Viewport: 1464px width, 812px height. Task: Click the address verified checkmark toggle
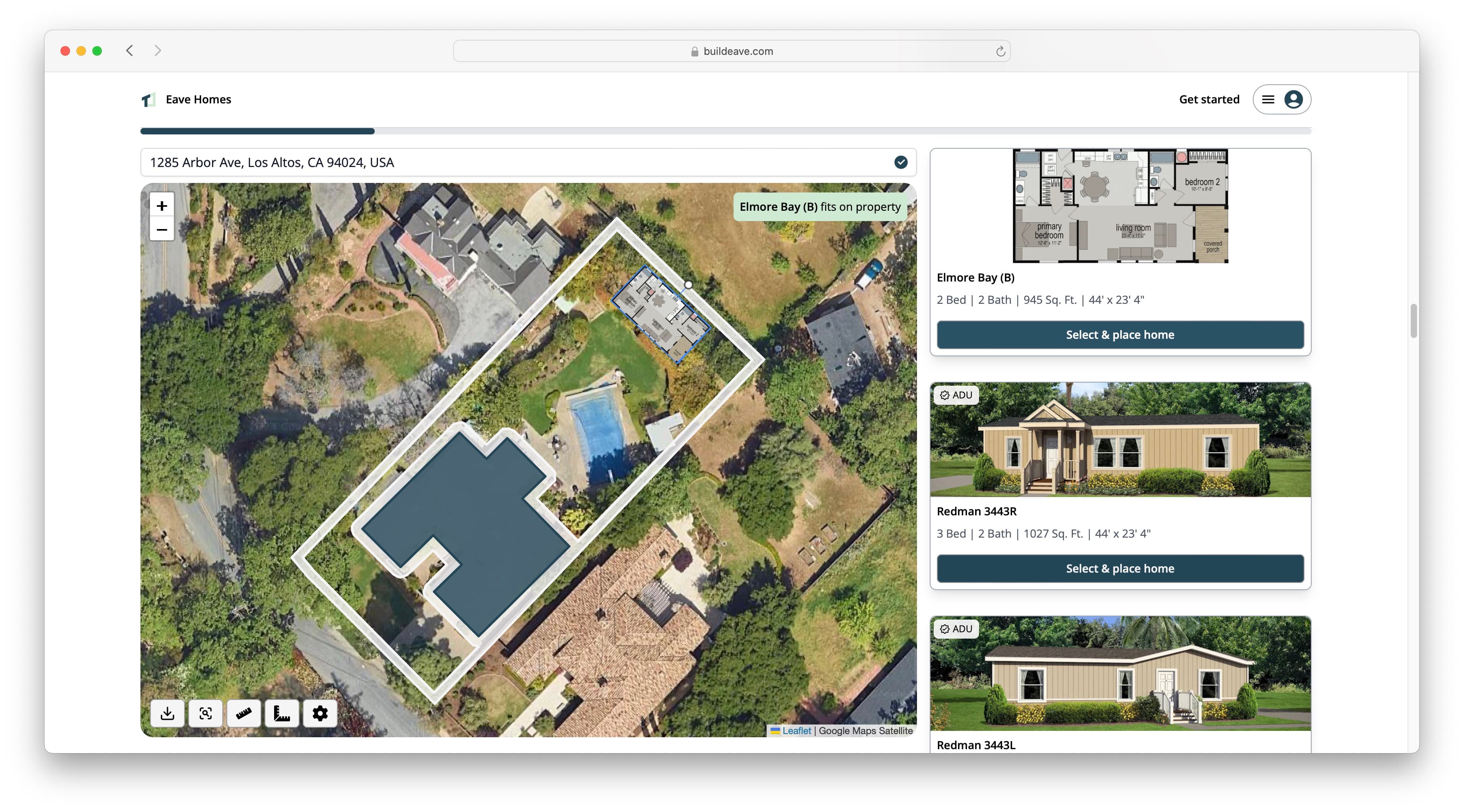(x=901, y=163)
